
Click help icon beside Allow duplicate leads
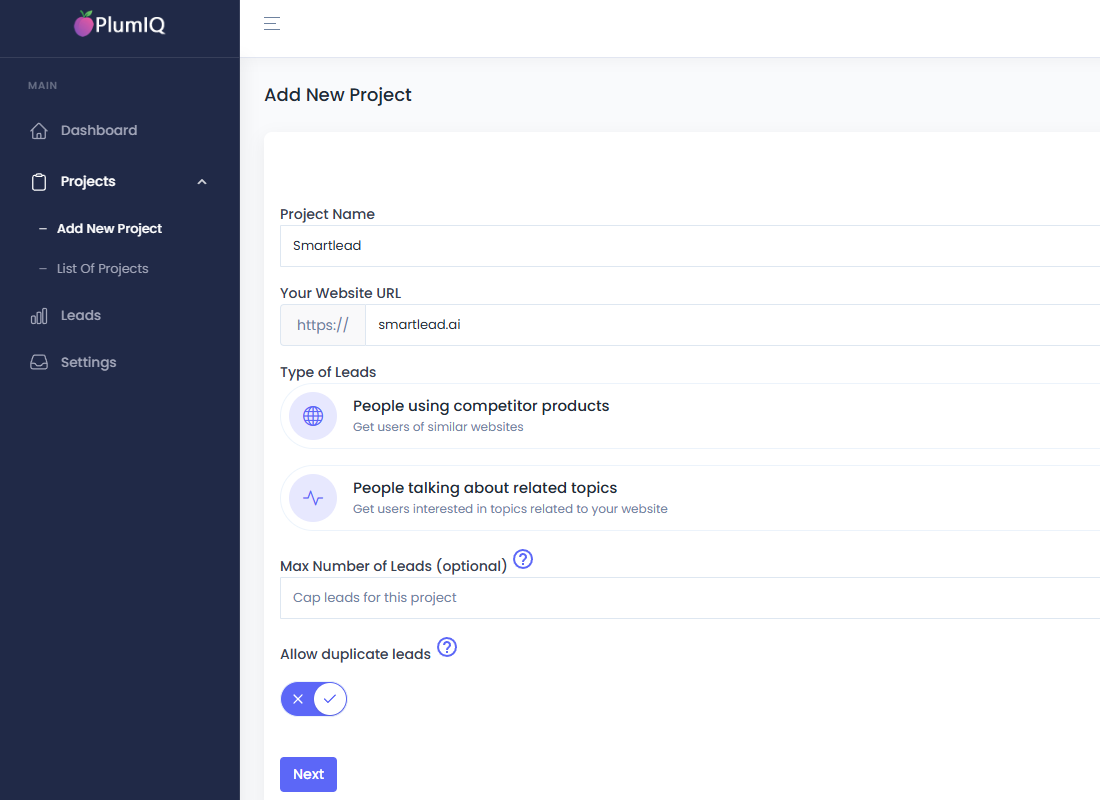[447, 648]
